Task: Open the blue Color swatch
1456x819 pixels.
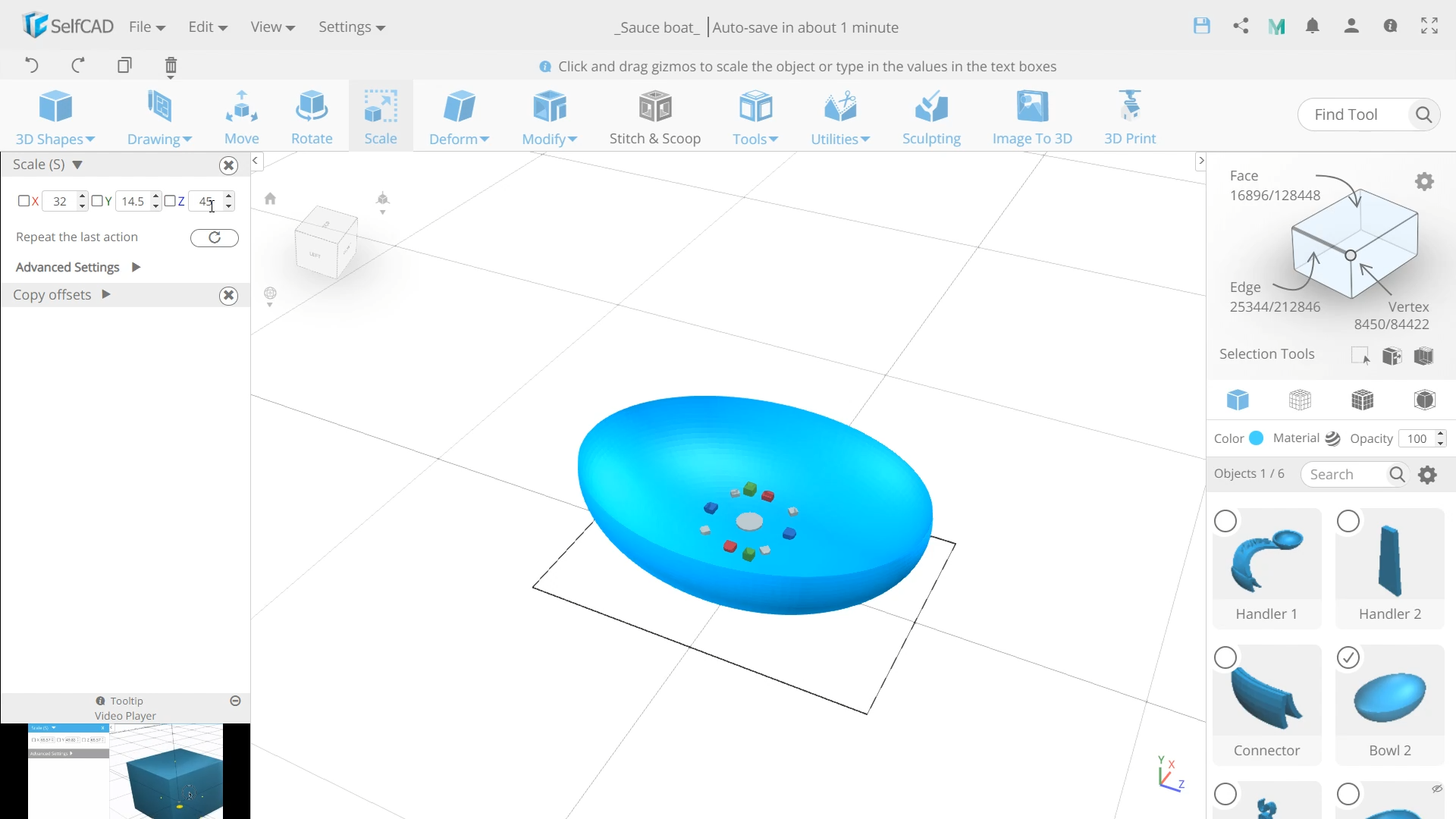Action: coord(1257,438)
